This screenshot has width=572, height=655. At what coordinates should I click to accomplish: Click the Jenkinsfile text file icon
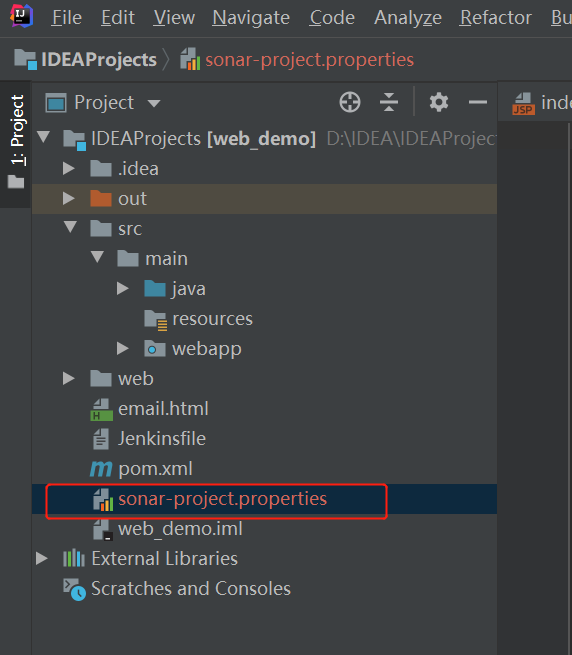coord(101,439)
